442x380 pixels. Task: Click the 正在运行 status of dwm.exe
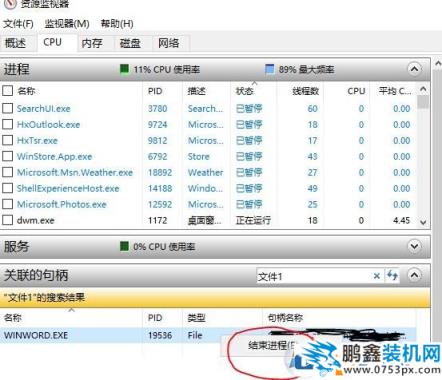pyautogui.click(x=253, y=221)
